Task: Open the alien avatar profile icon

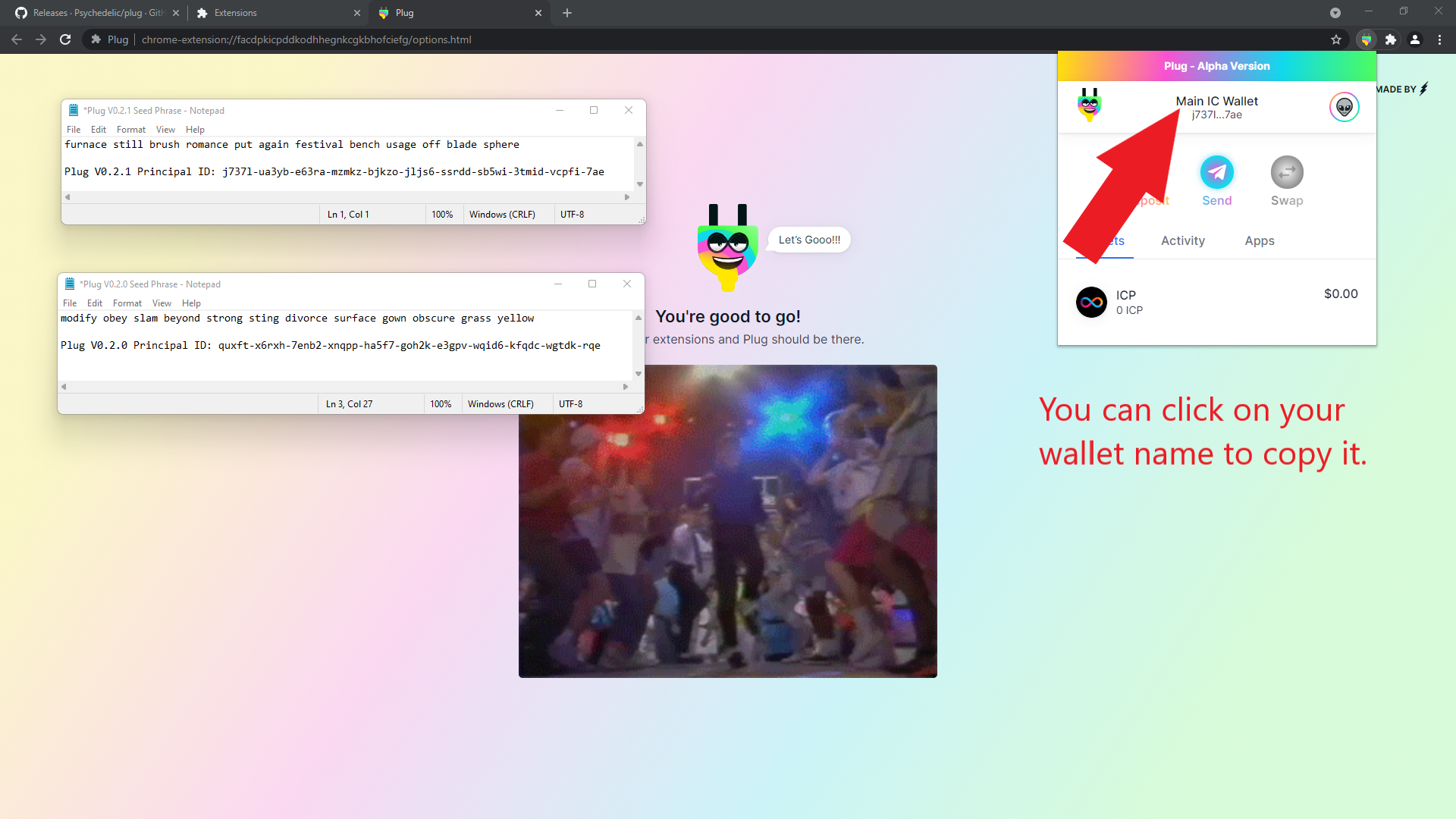Action: tap(1344, 107)
